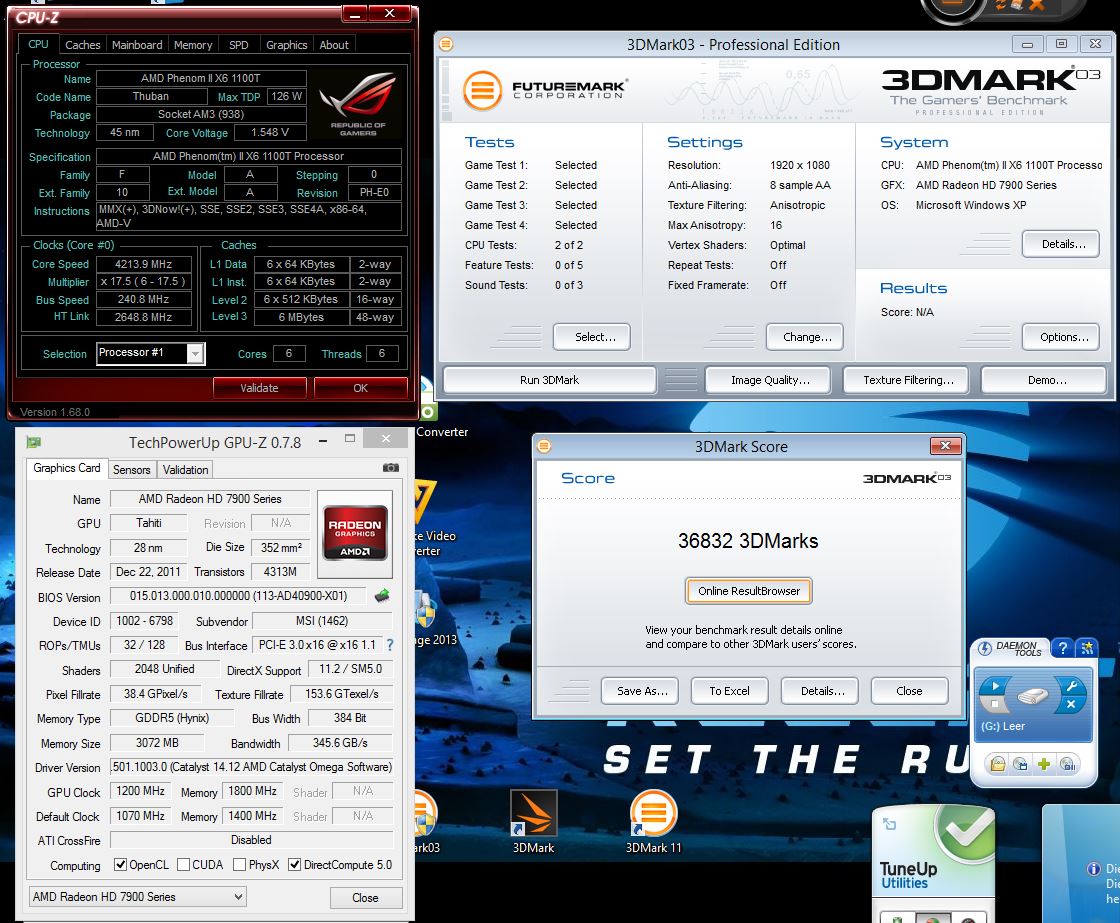Image resolution: width=1120 pixels, height=923 pixels.
Task: Click the Texture Filtering... button
Action: point(906,380)
